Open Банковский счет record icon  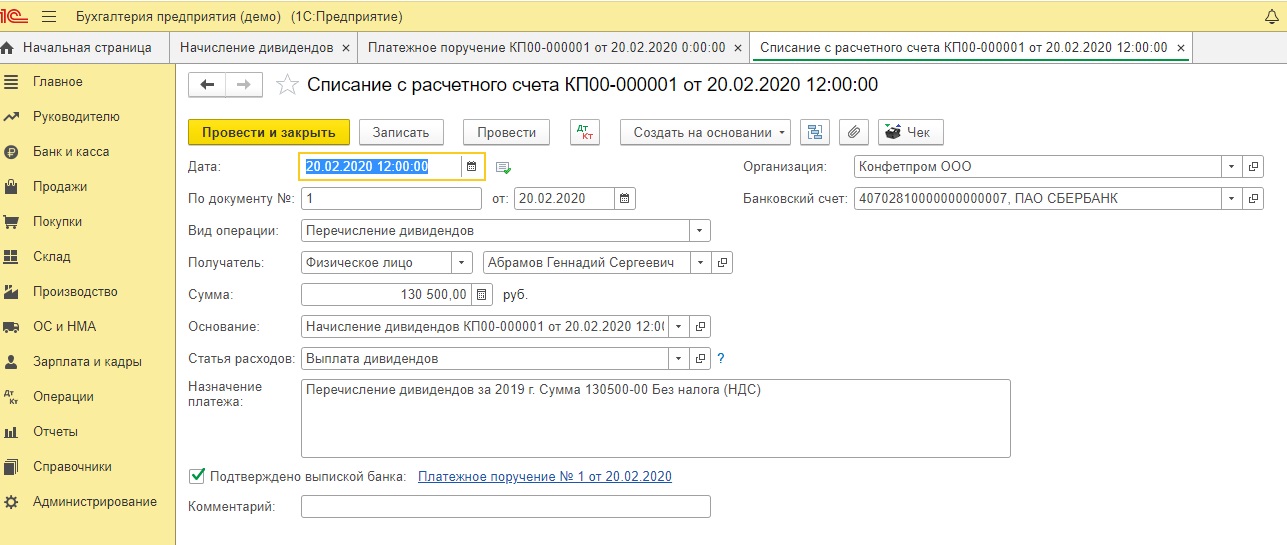(x=1255, y=199)
